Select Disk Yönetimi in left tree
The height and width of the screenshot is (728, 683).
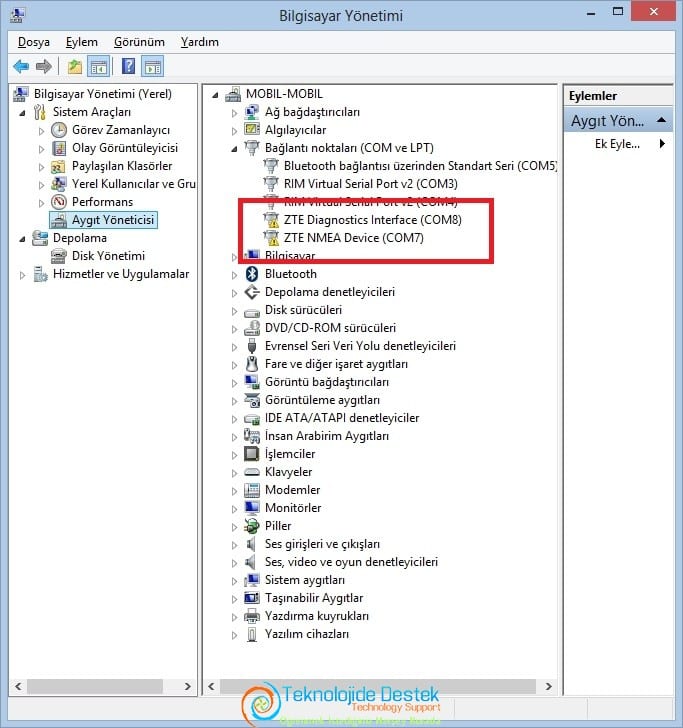(x=108, y=256)
